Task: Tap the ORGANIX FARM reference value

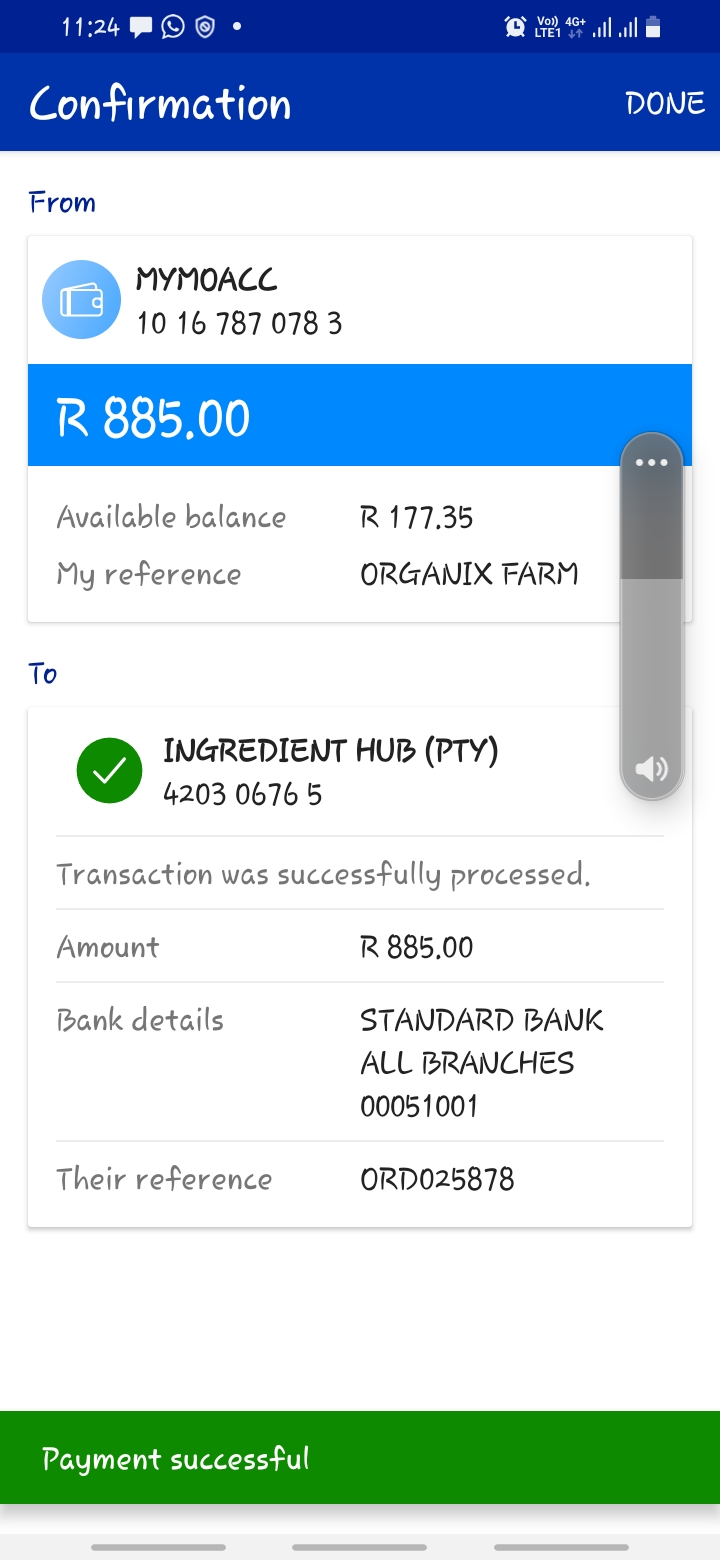Action: (x=469, y=574)
